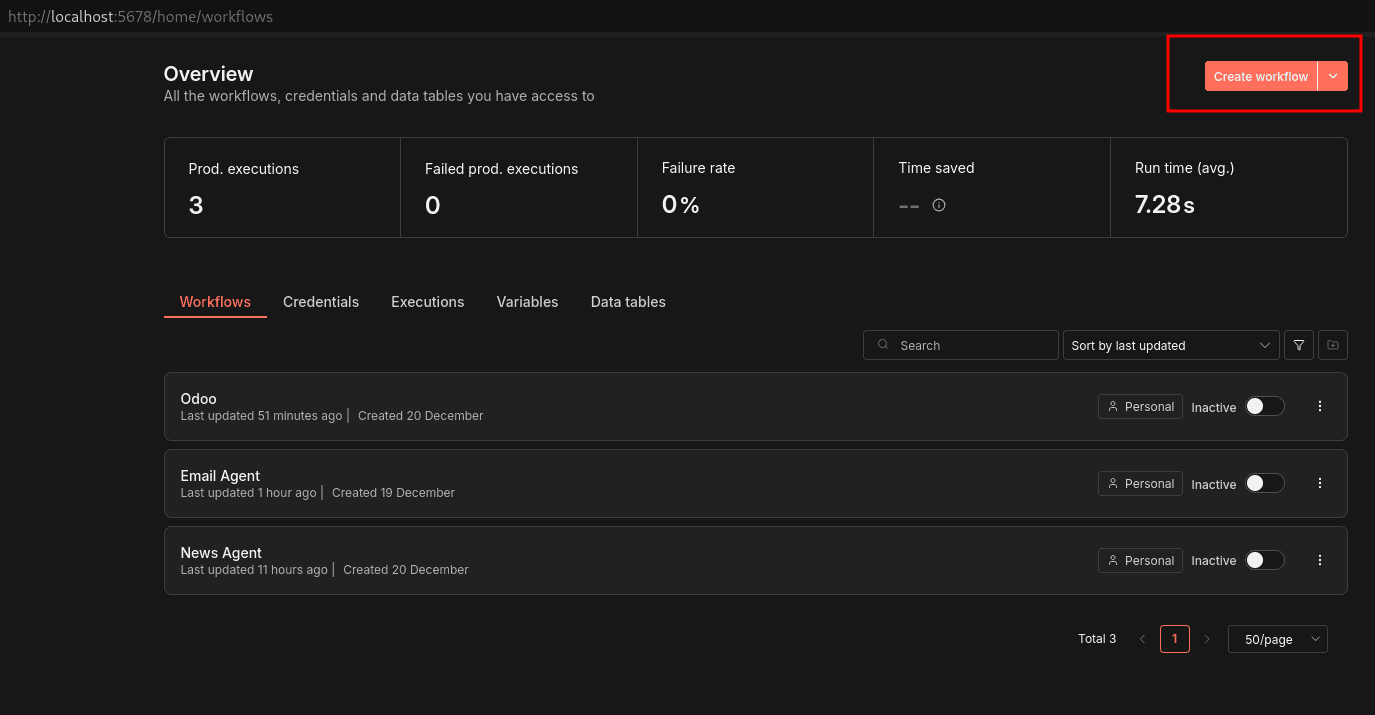Click the Create workflow button
Viewport: 1375px width, 715px height.
click(1260, 75)
